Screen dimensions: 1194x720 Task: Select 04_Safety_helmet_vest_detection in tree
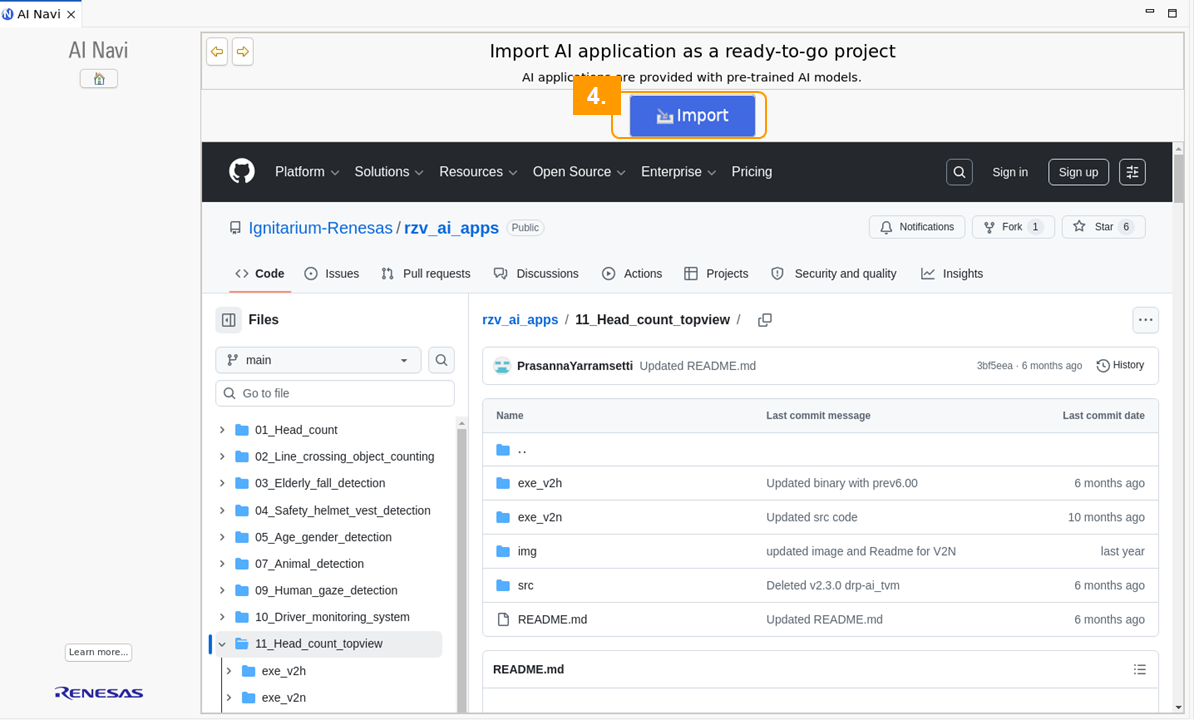(x=343, y=511)
